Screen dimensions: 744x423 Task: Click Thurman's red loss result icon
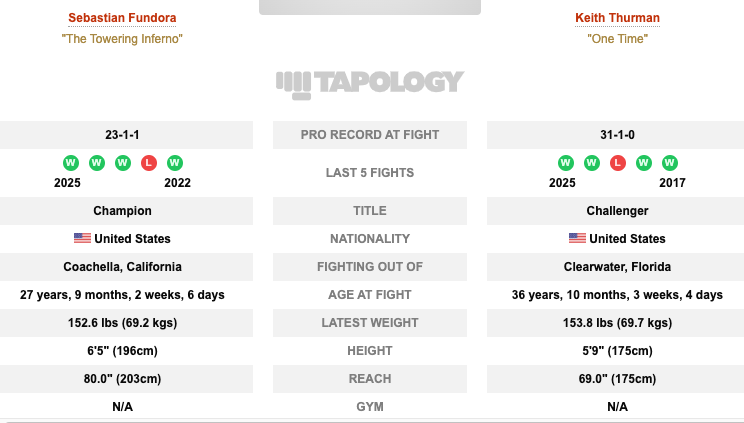tap(618, 163)
